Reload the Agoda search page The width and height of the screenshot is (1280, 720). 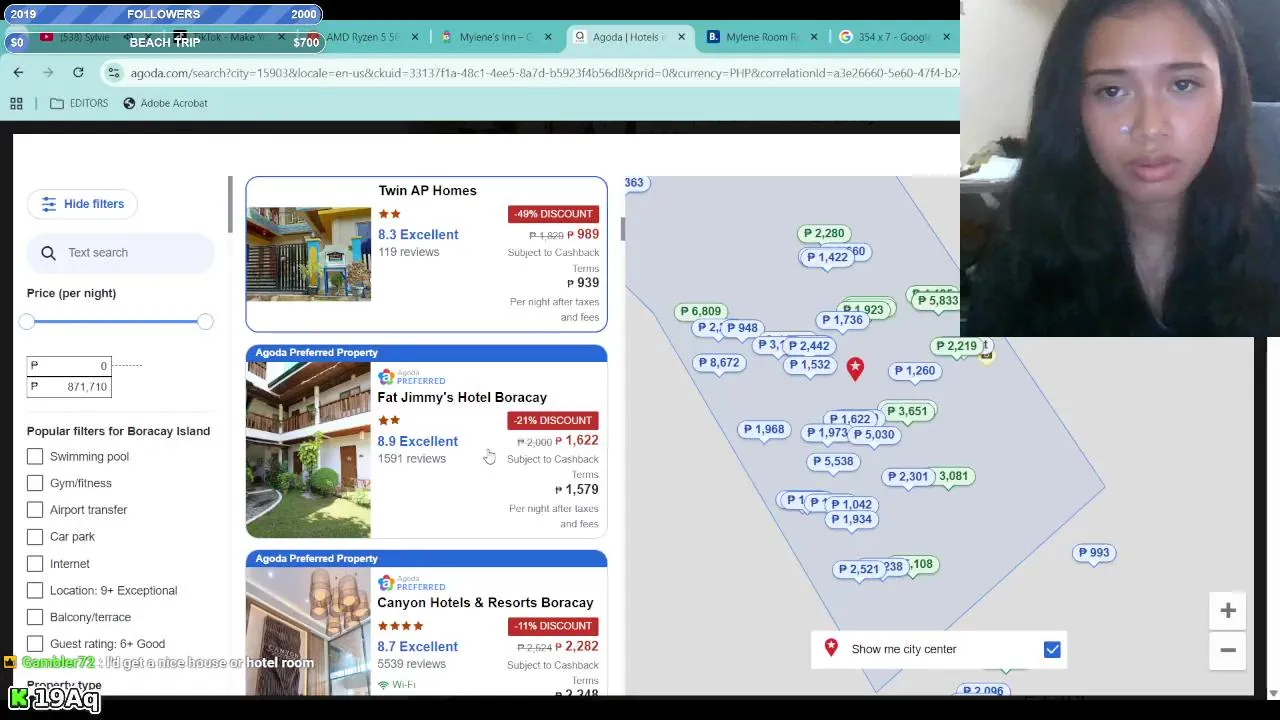[x=78, y=72]
